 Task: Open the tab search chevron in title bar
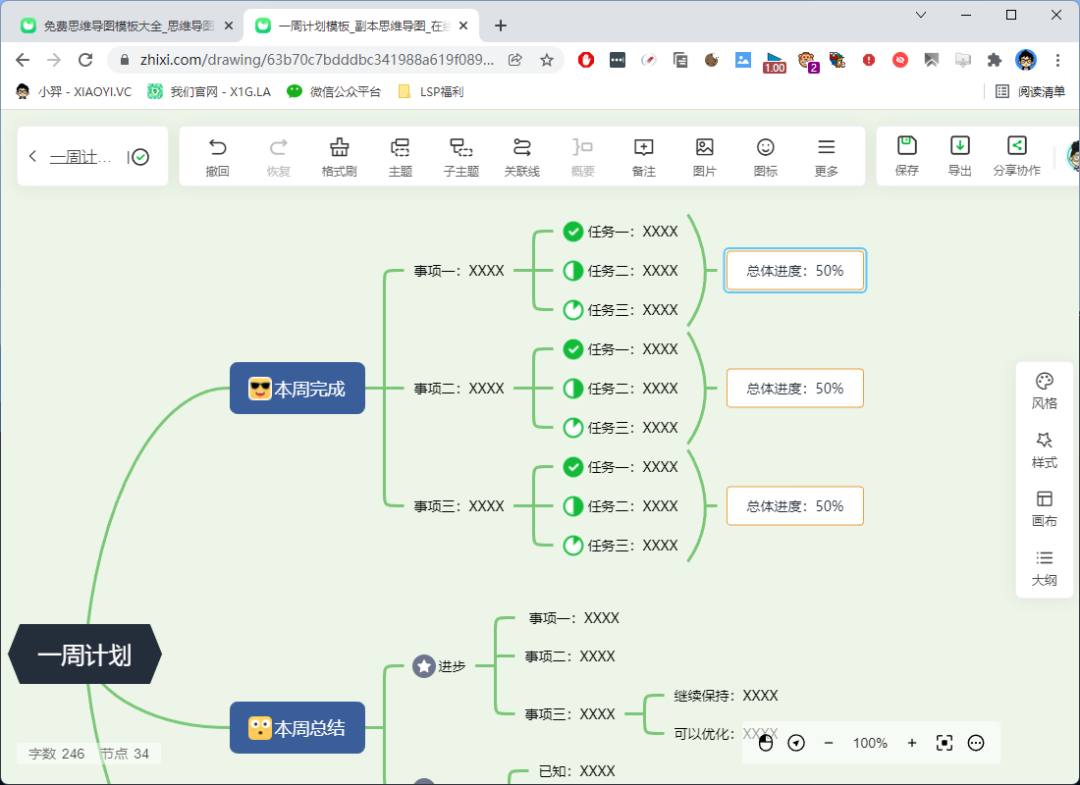[921, 14]
